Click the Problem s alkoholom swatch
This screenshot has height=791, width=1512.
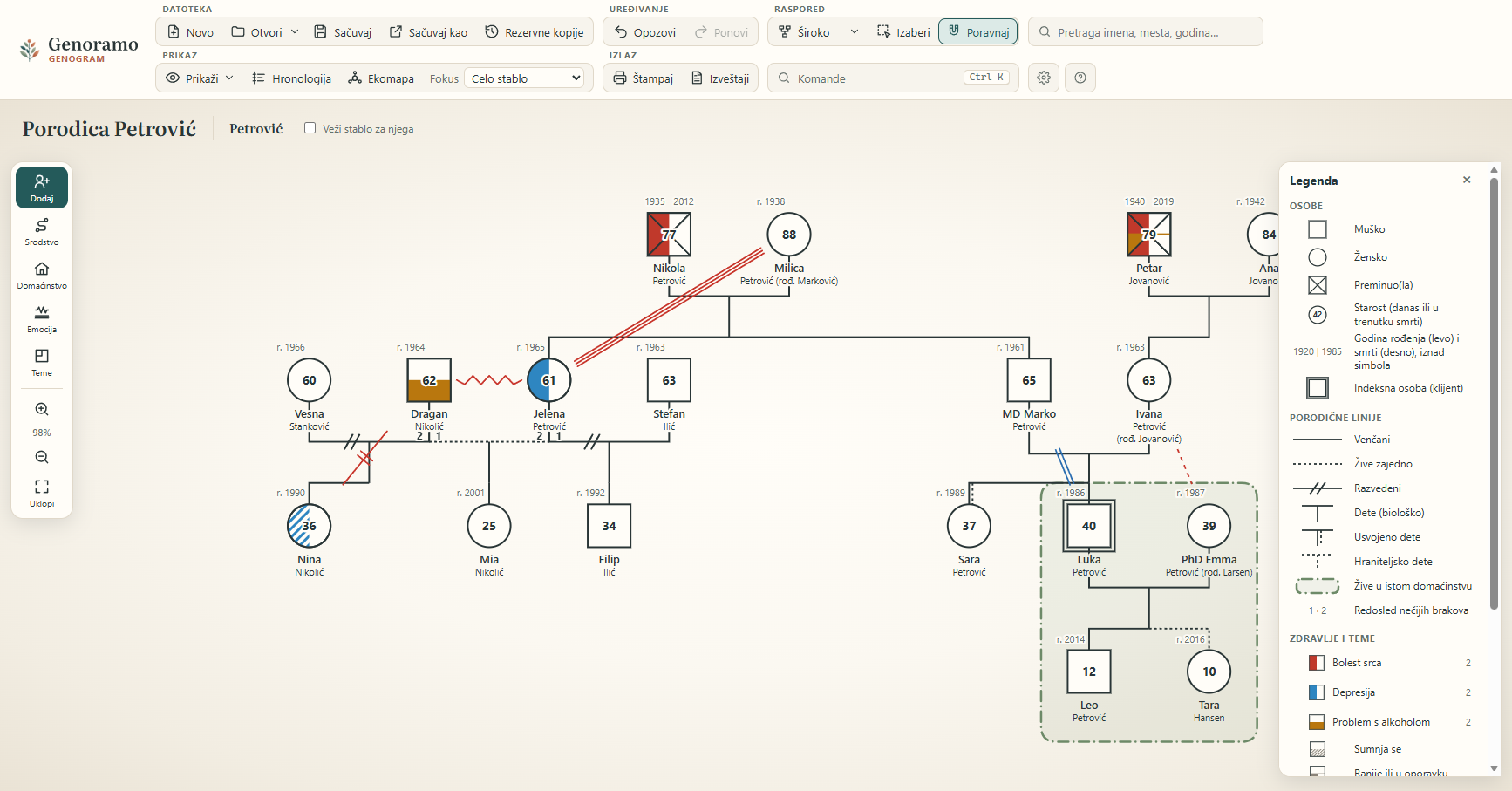tap(1317, 722)
